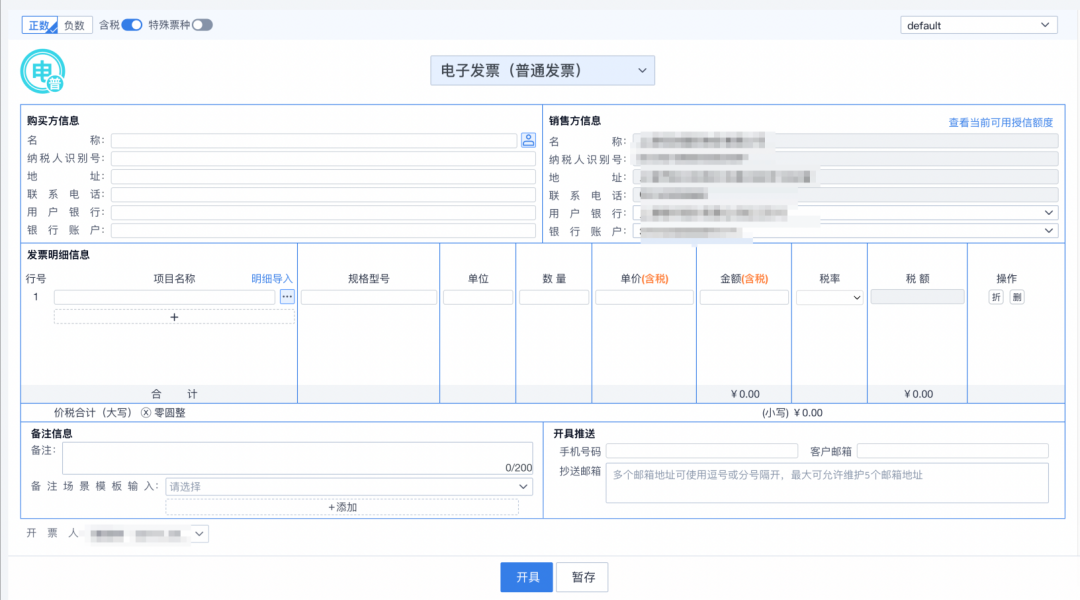Expand the seller 银行账户 dropdown

(x=1048, y=231)
